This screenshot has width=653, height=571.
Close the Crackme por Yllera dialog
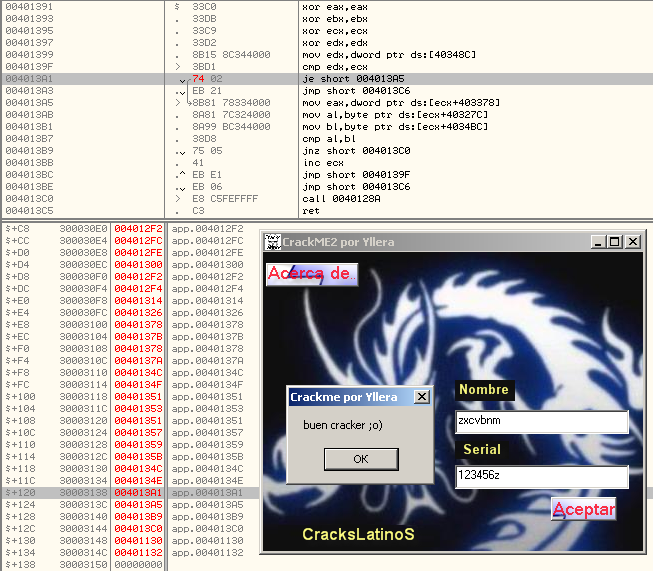pos(421,397)
